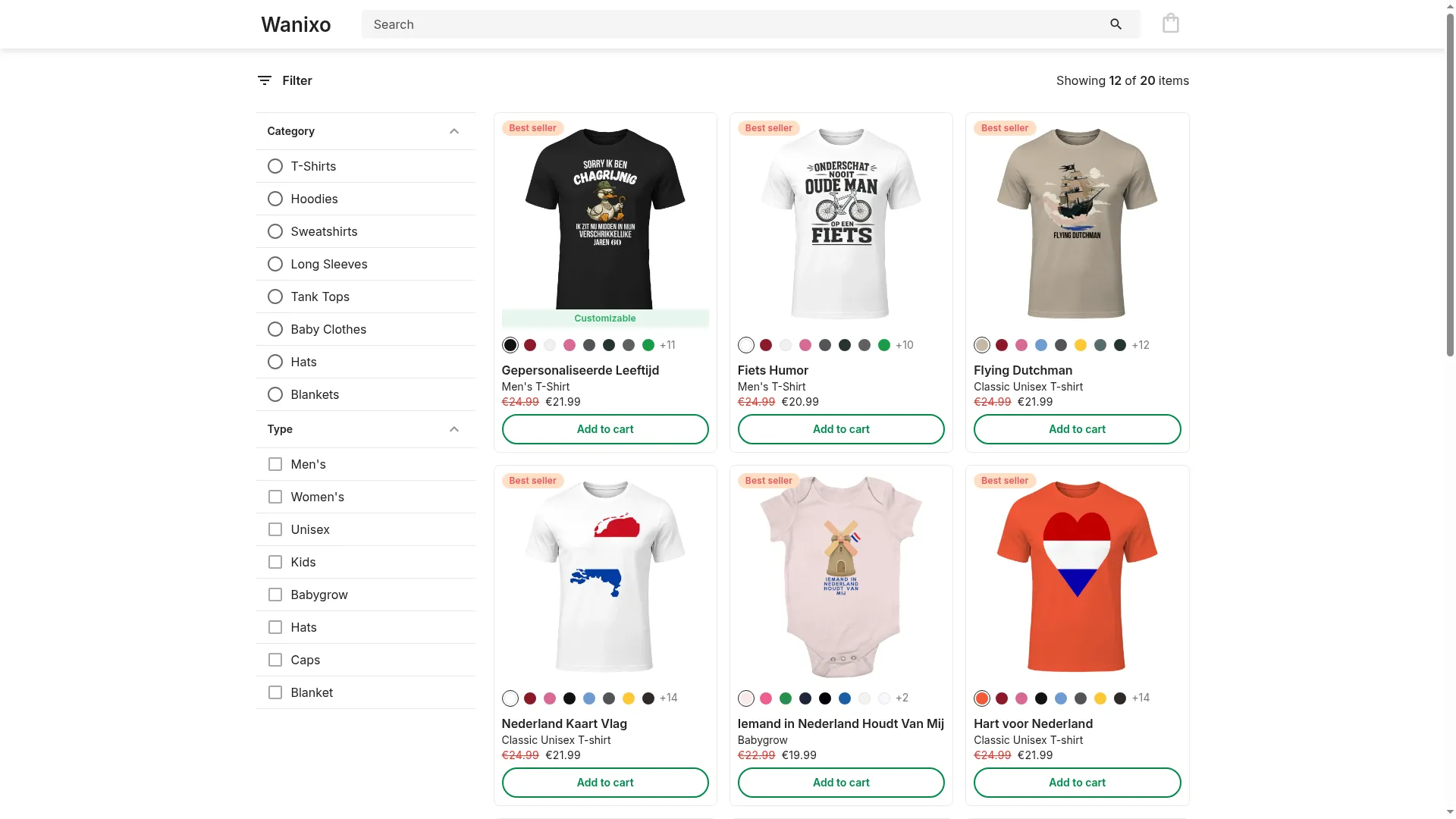Pick the green swatch on Fiets Humor
The image size is (1456, 819).
tap(884, 345)
